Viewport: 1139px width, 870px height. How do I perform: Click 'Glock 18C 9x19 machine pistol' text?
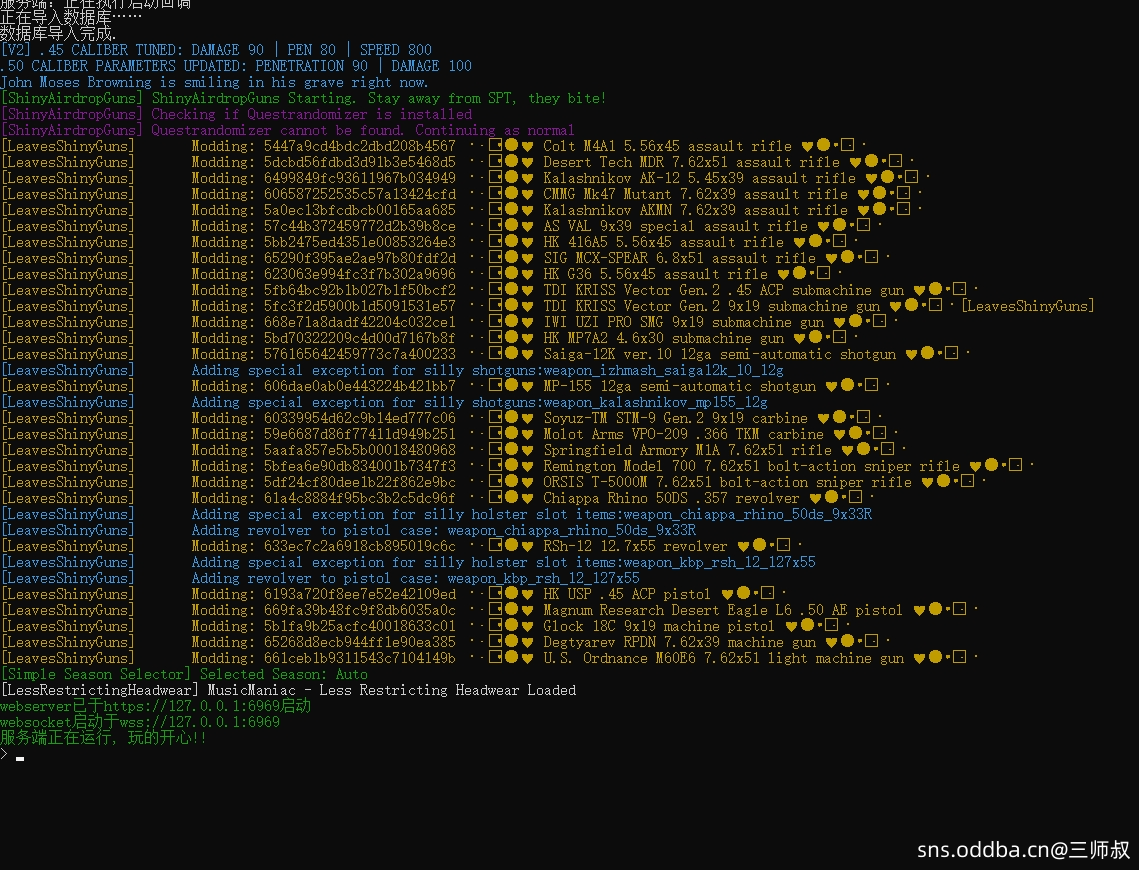[x=660, y=625]
